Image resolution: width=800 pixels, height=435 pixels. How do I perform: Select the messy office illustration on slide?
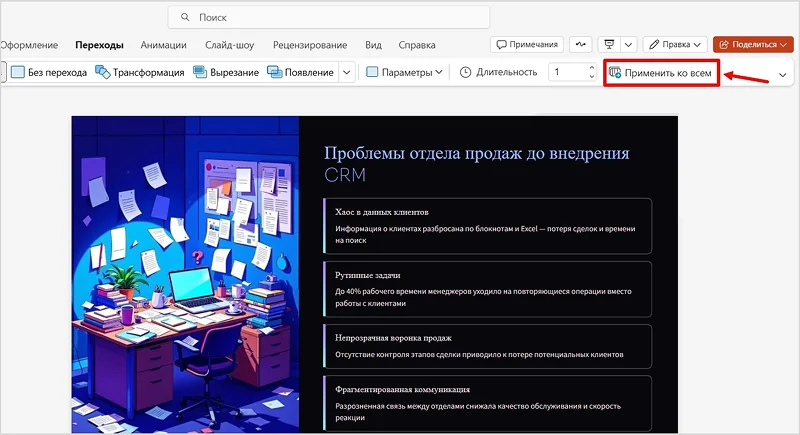point(185,274)
